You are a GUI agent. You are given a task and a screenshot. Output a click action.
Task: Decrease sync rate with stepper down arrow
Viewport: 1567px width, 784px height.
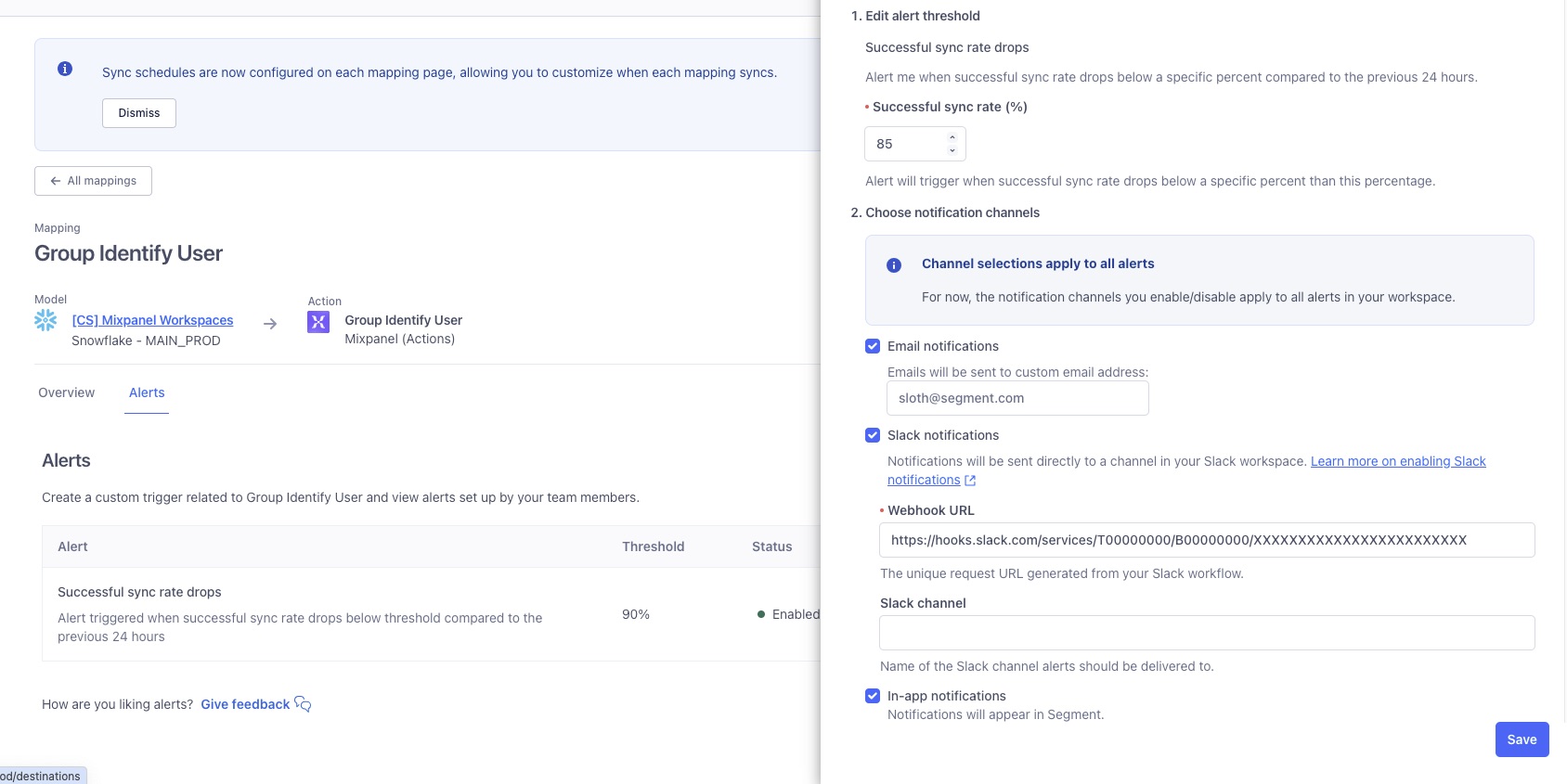(952, 150)
